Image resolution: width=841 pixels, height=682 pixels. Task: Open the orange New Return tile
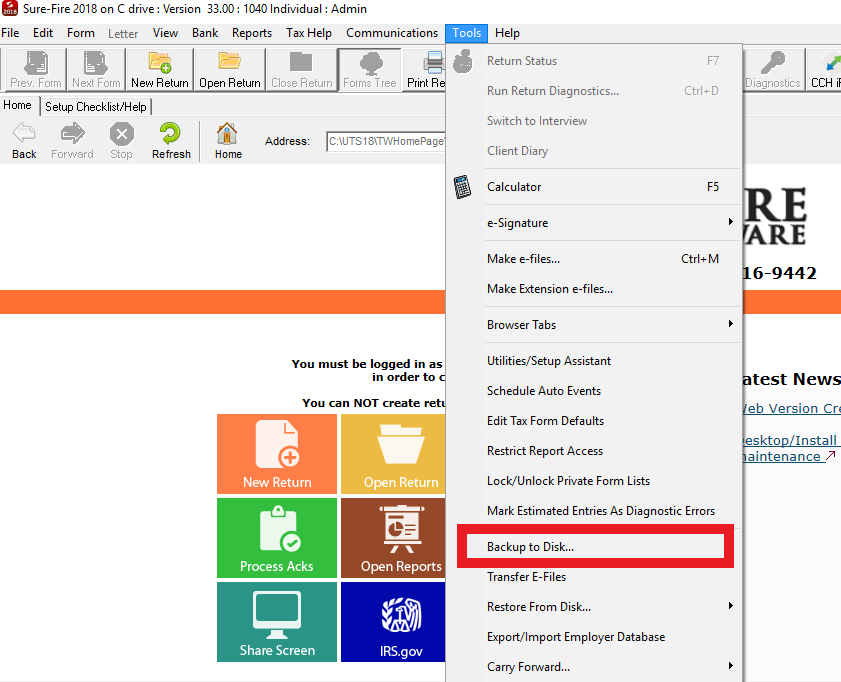[x=277, y=454]
